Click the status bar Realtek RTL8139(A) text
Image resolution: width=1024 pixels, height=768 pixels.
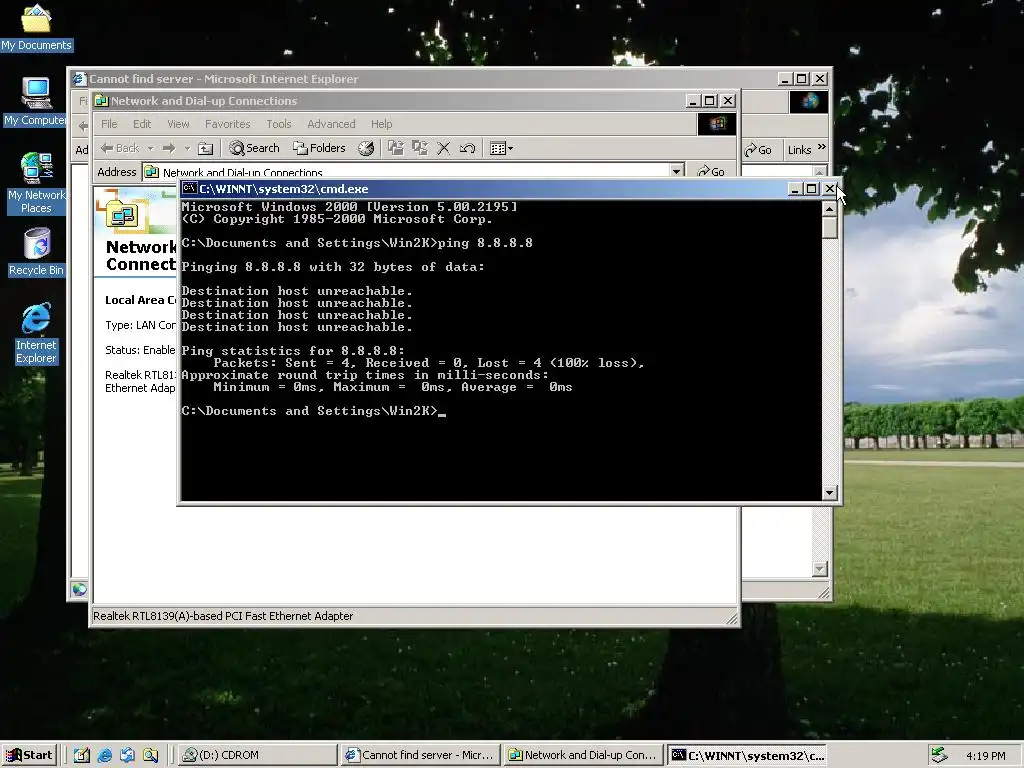223,616
